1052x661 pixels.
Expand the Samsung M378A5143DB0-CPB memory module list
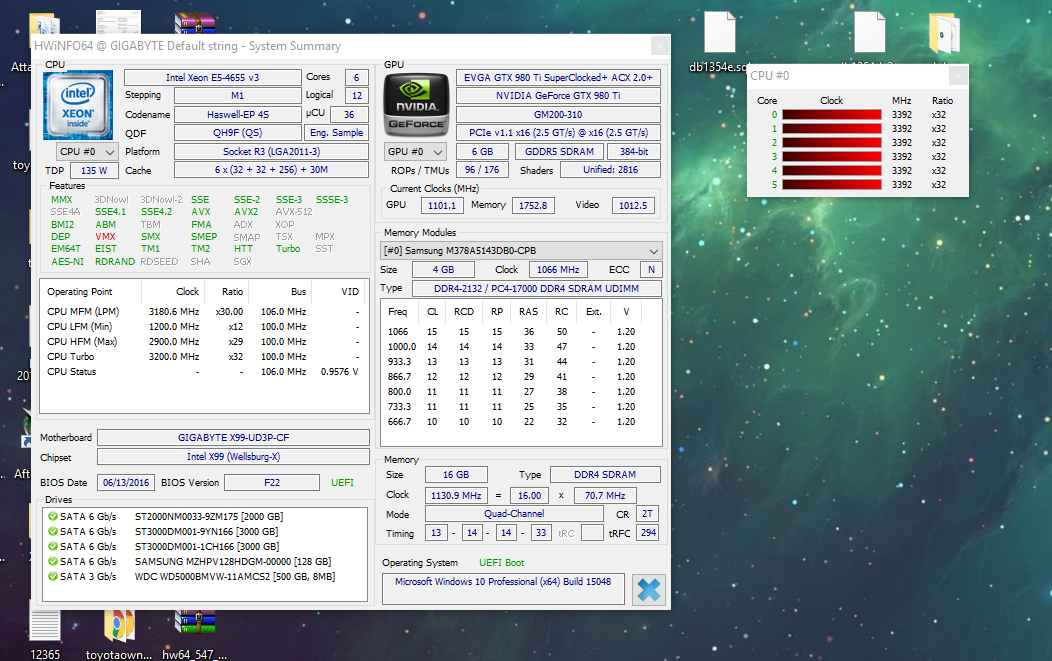(x=521, y=250)
